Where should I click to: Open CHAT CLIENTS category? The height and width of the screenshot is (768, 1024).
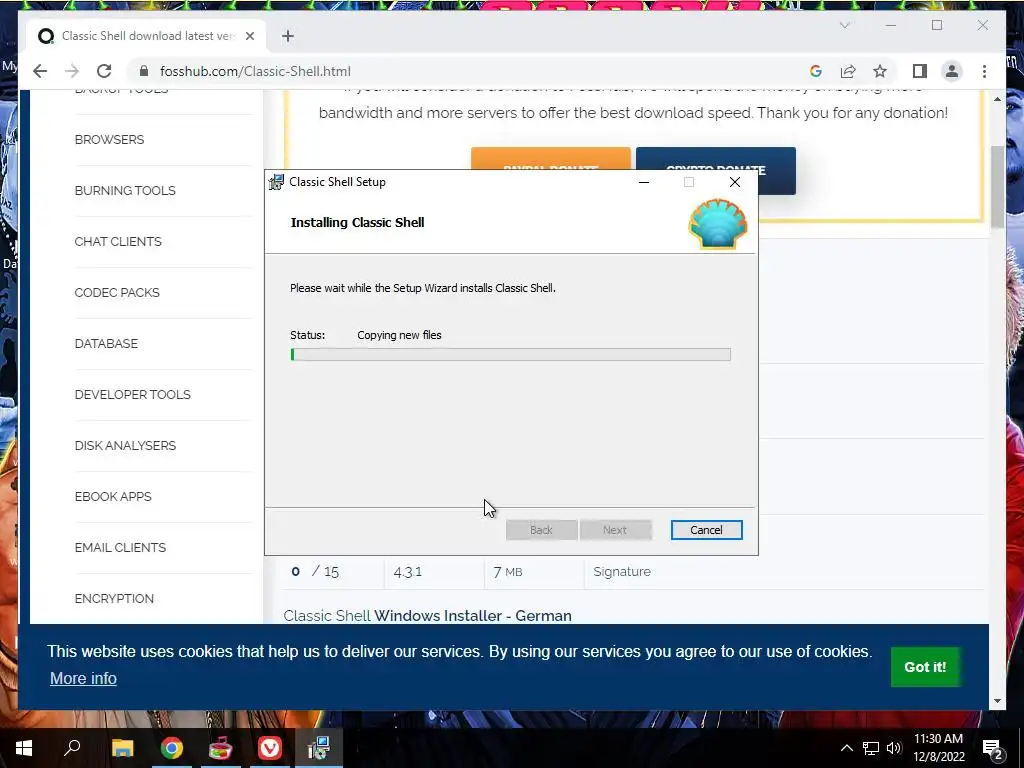[118, 242]
